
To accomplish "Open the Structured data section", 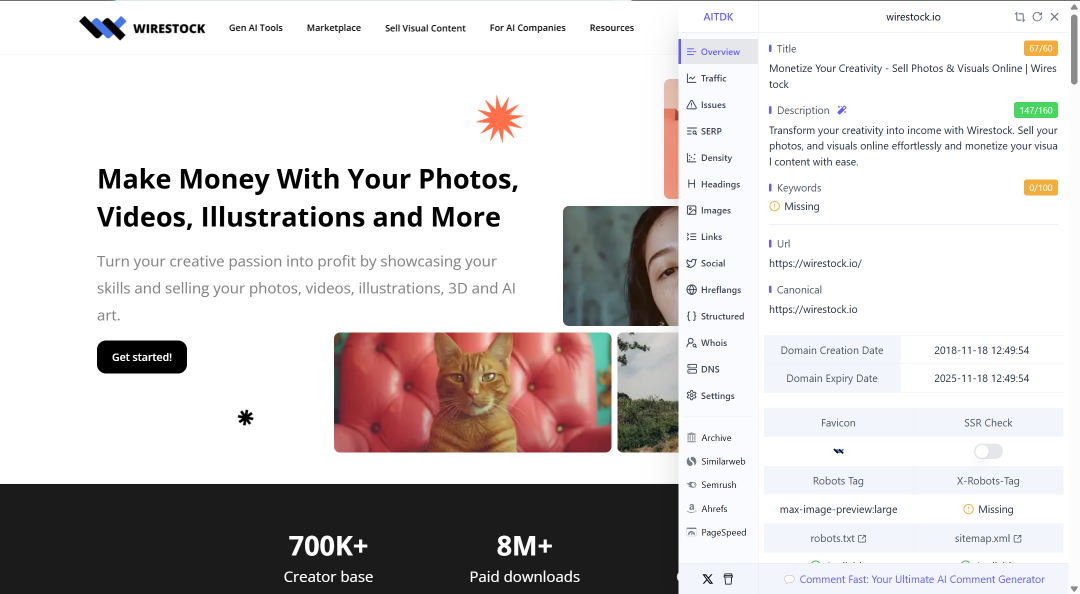I will pos(718,316).
